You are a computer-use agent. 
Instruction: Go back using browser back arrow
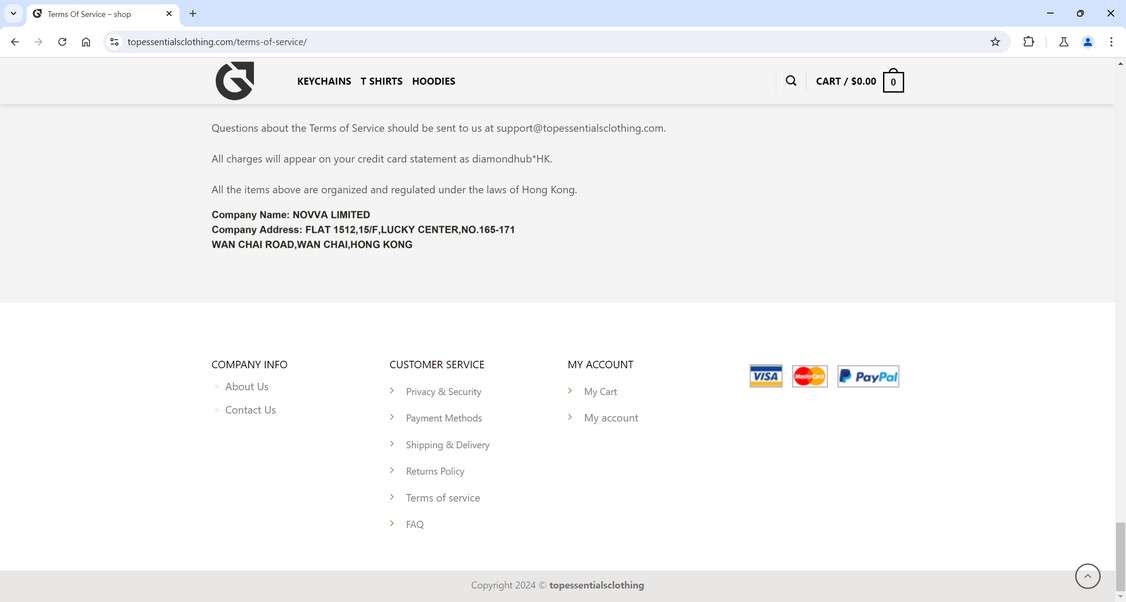pos(15,42)
